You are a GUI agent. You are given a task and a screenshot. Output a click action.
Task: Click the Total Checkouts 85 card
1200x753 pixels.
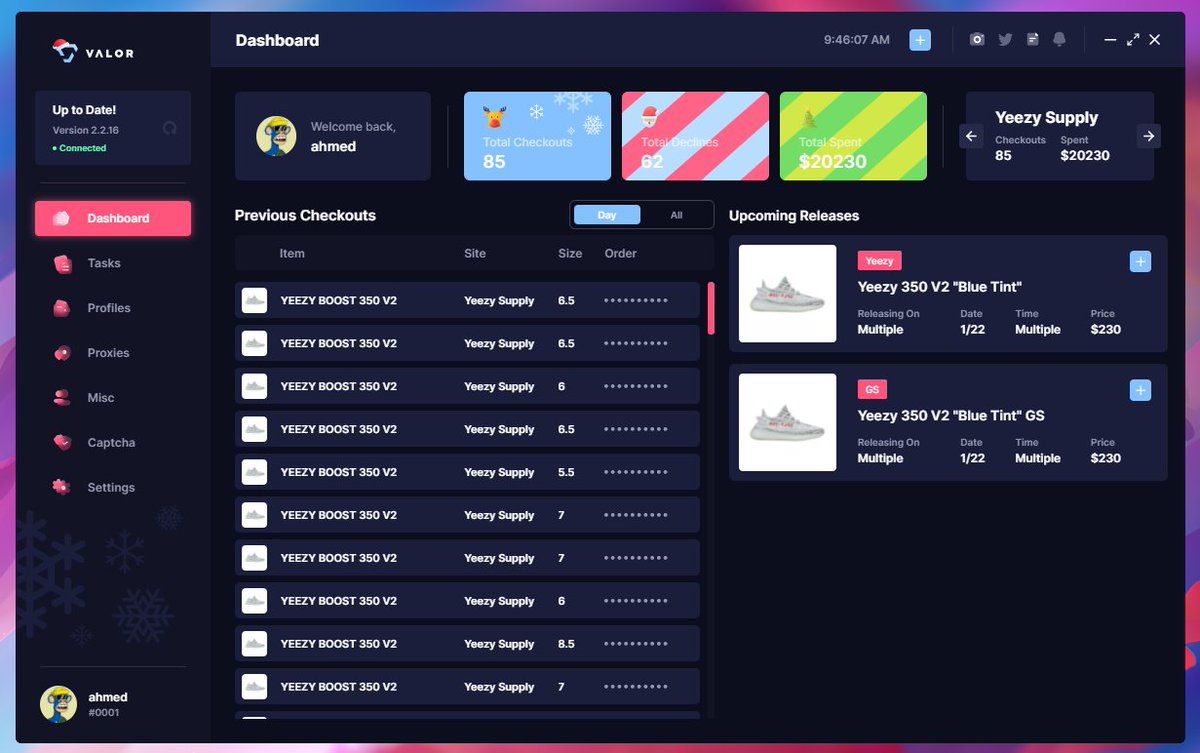tap(537, 136)
